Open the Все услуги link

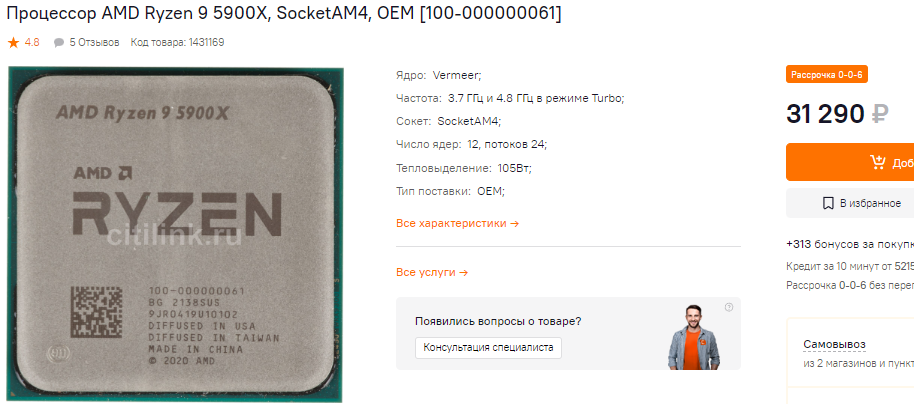[x=432, y=272]
